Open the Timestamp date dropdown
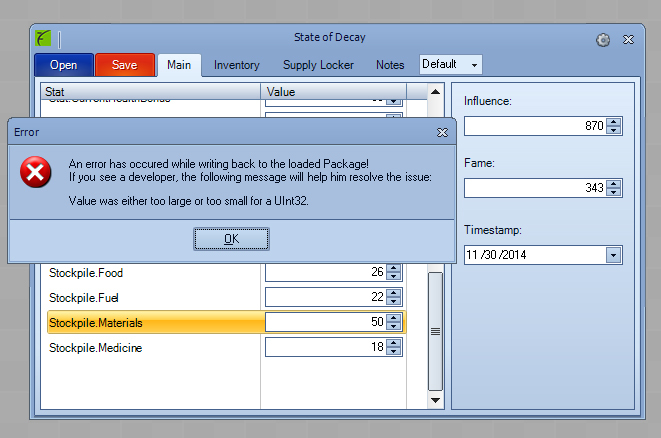The height and width of the screenshot is (438, 661). click(x=612, y=255)
